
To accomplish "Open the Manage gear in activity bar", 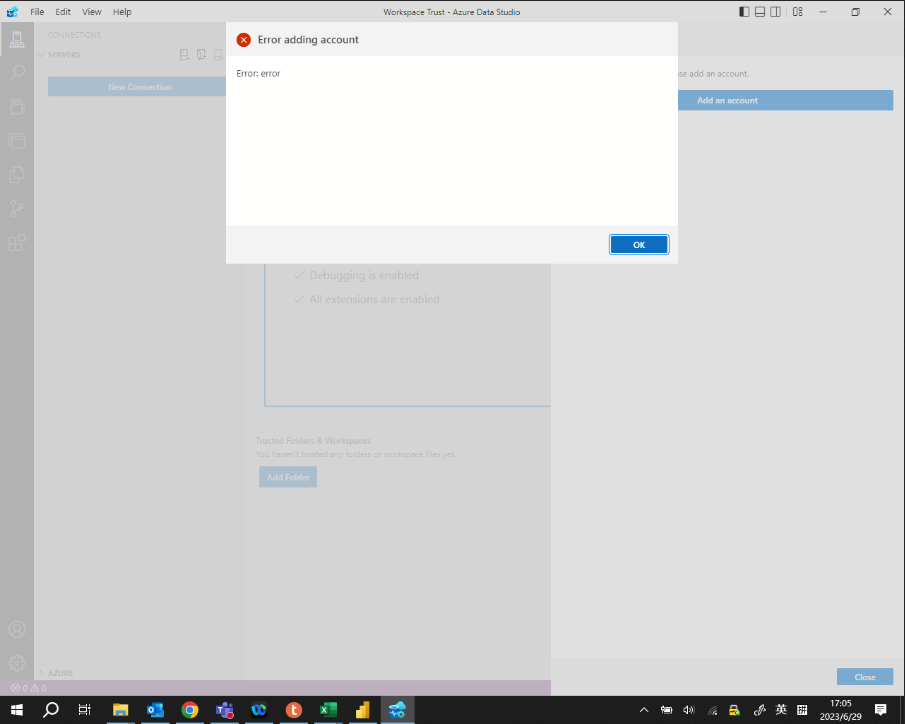I will [17, 663].
